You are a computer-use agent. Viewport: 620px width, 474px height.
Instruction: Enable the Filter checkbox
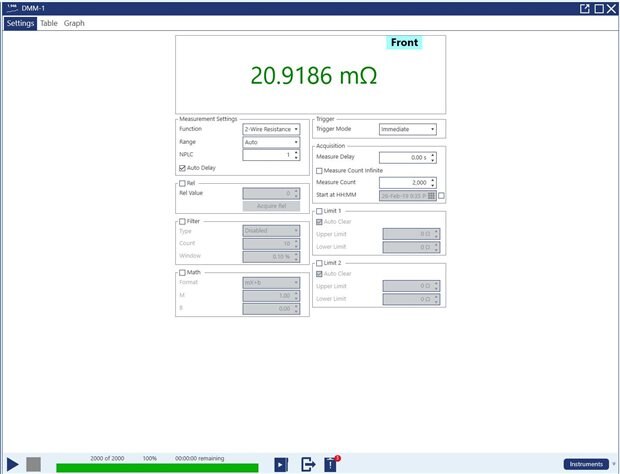pyautogui.click(x=182, y=221)
